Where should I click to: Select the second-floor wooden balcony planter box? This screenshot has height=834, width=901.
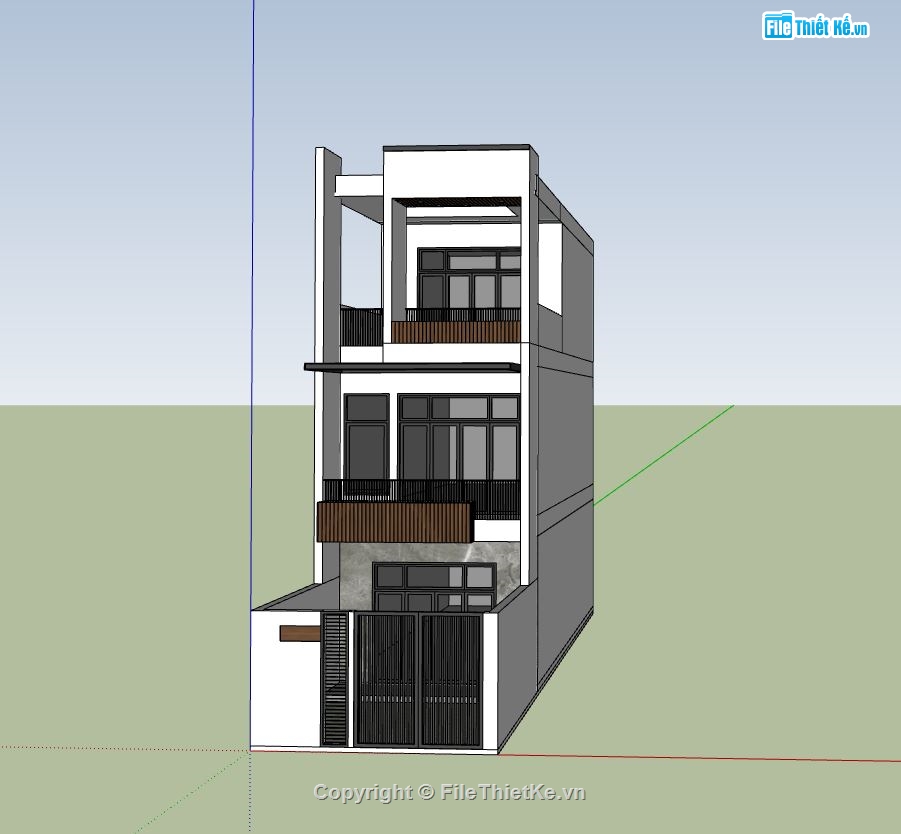point(395,521)
